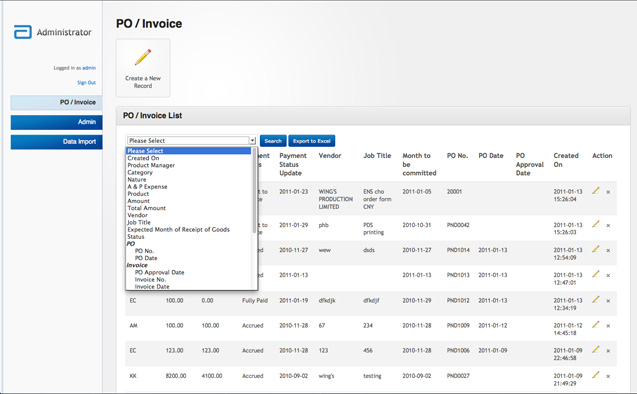The width and height of the screenshot is (637, 394).
Task: Edit the record with PO No. PND1013
Action: click(x=596, y=274)
